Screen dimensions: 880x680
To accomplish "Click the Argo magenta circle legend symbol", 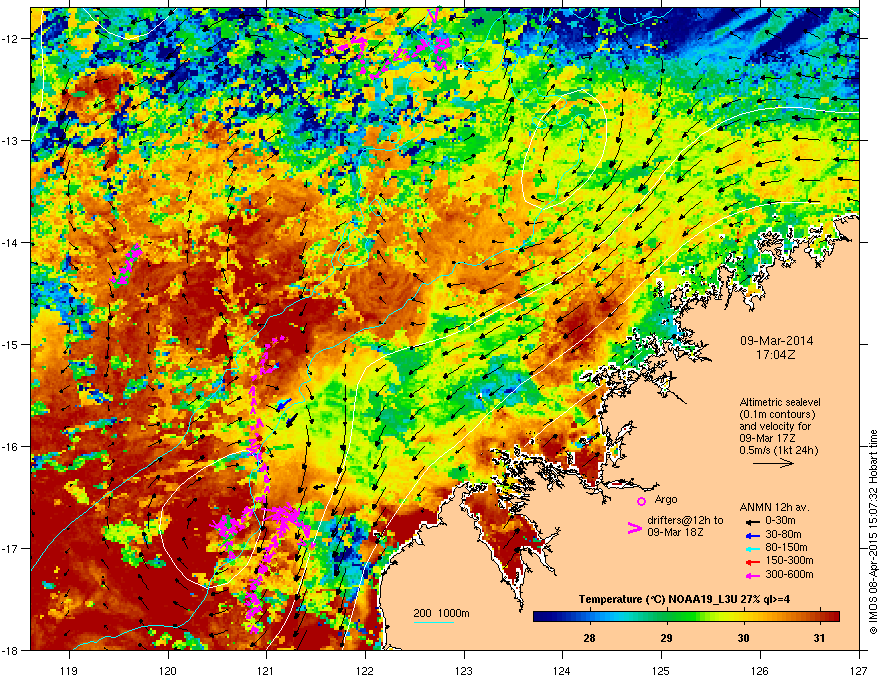I will point(641,501).
